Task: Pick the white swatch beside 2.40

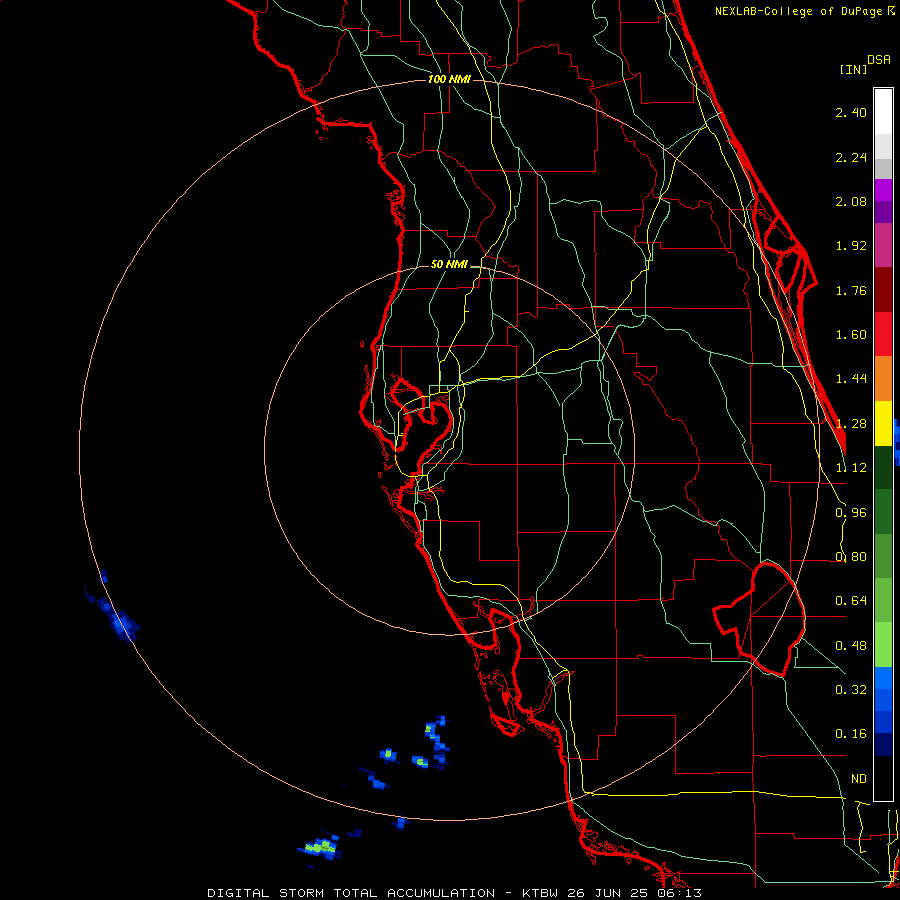Action: (x=883, y=112)
